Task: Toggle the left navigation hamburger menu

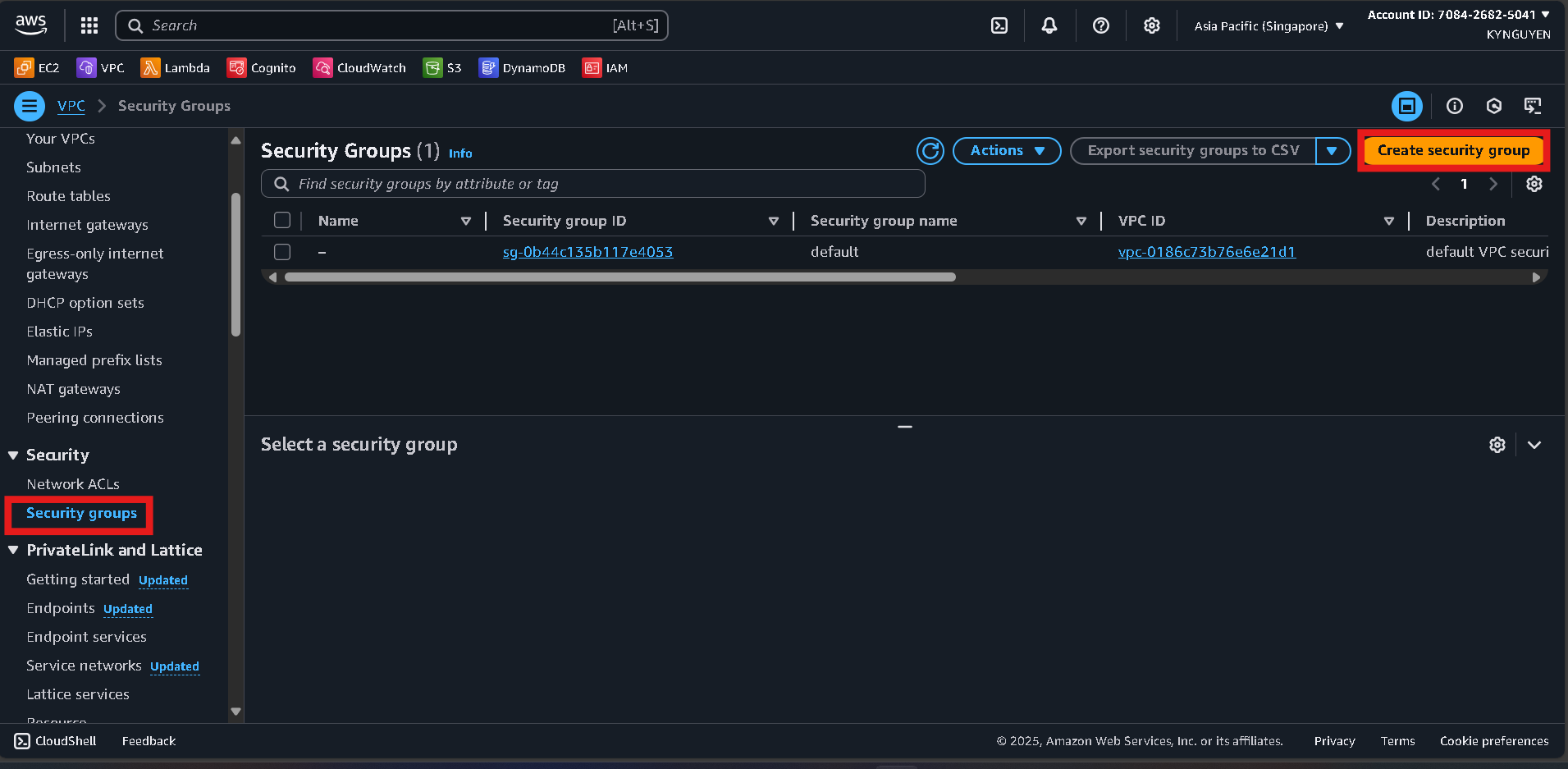Action: pyautogui.click(x=30, y=106)
